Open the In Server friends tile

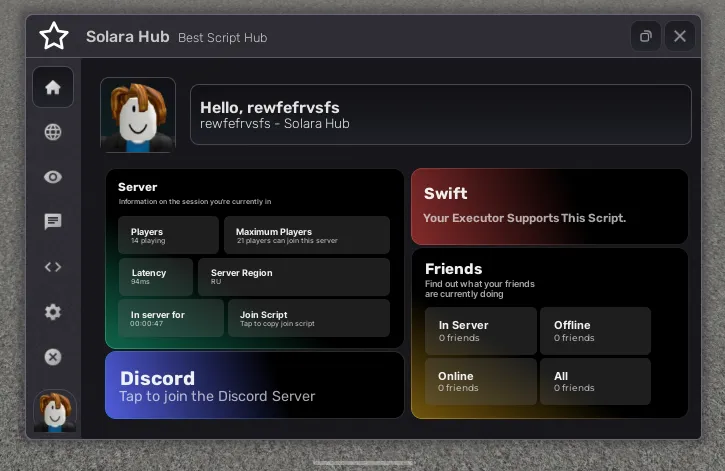pyautogui.click(x=481, y=331)
